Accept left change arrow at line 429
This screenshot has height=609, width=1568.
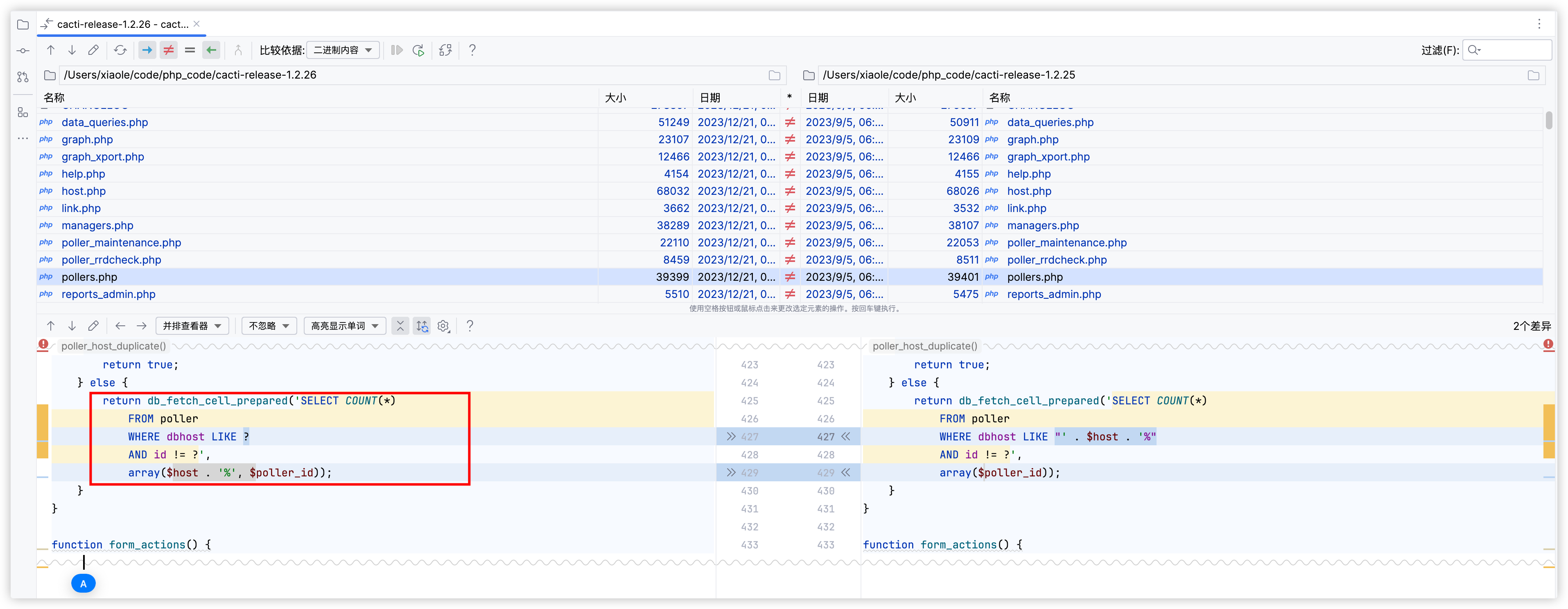click(x=731, y=473)
